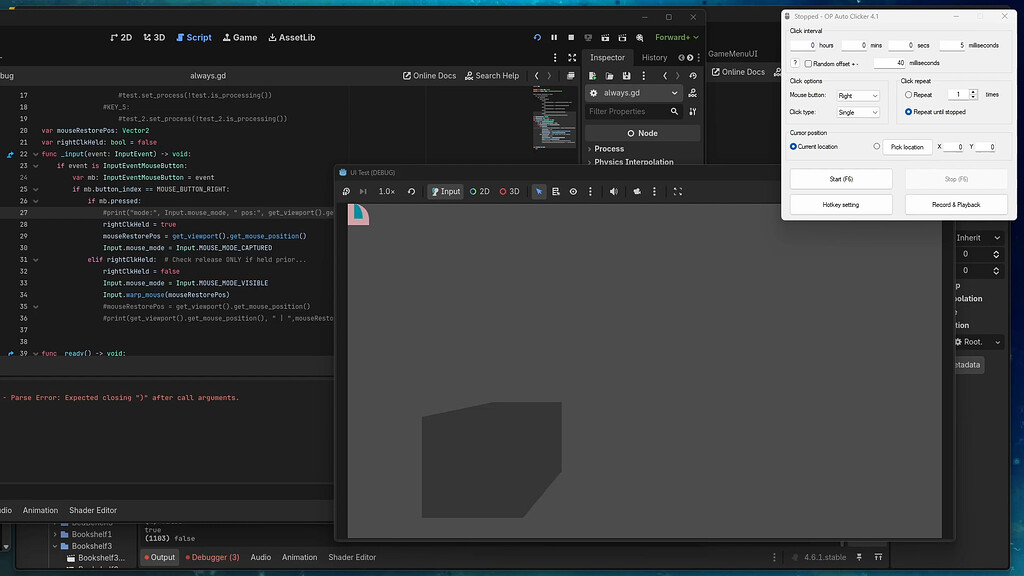This screenshot has width=1024, height=576.
Task: Open the Forward+ renderer dropdown
Action: [x=677, y=38]
